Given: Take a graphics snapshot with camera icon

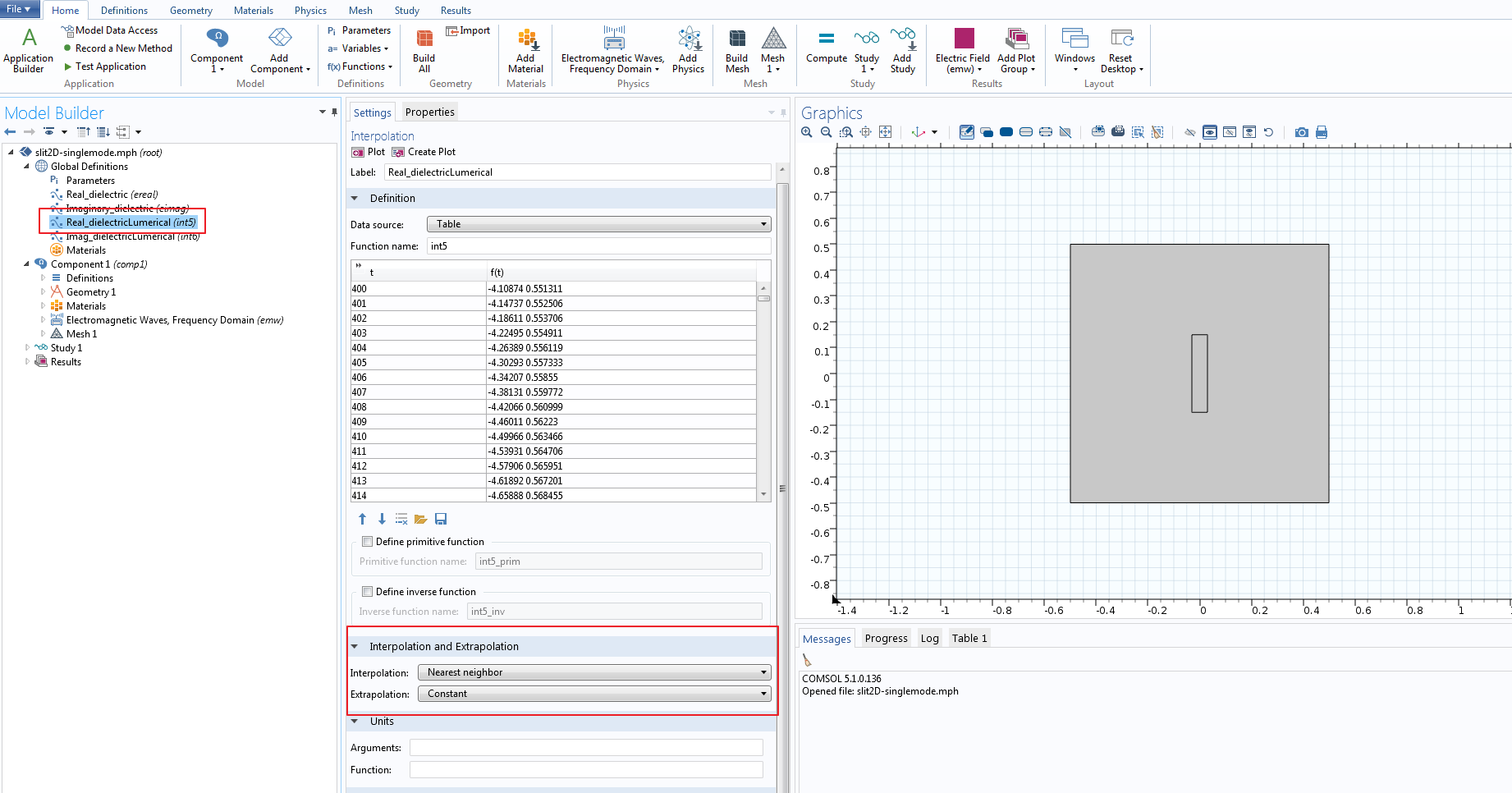Looking at the screenshot, I should pyautogui.click(x=1301, y=132).
